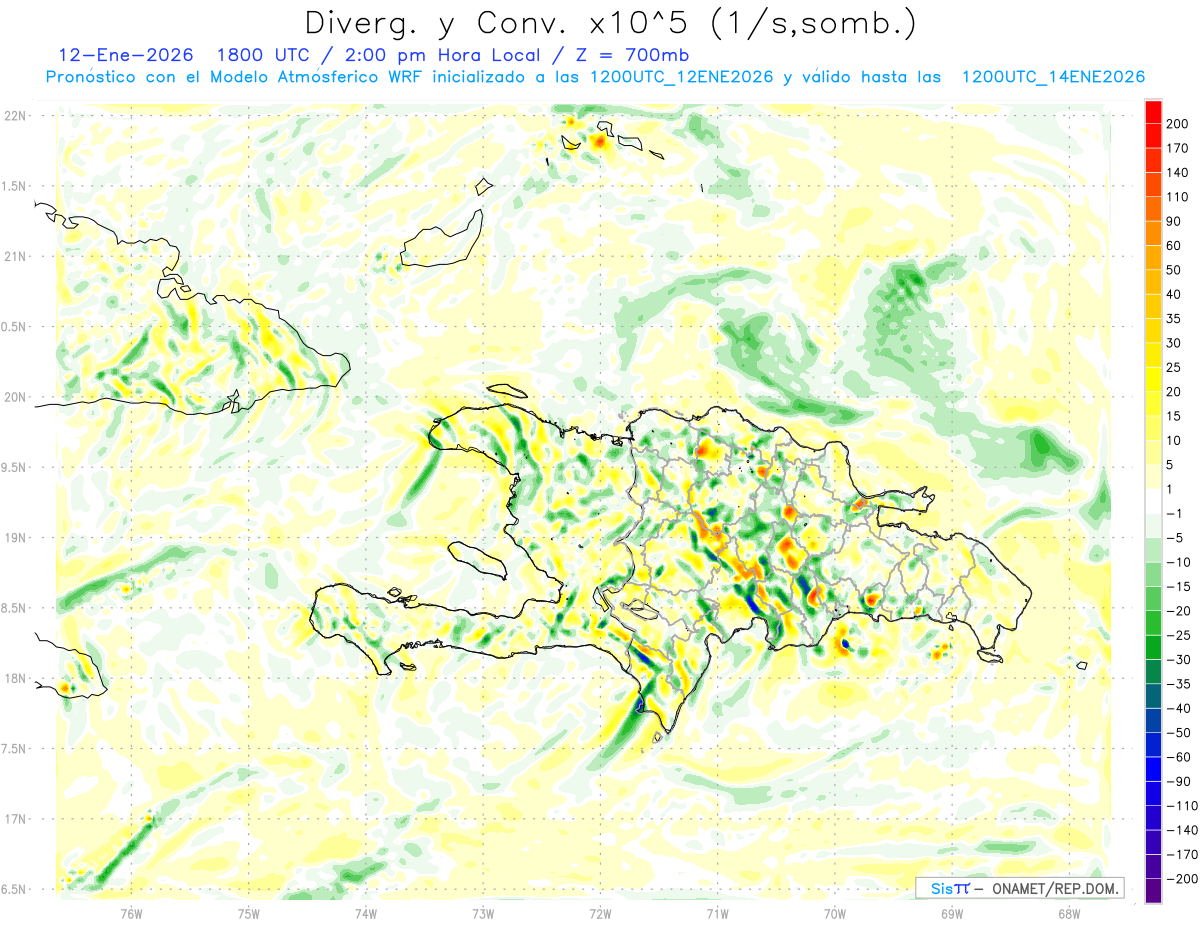The image size is (1200, 927).
Task: Click the 76W longitude label
Action: (131, 912)
